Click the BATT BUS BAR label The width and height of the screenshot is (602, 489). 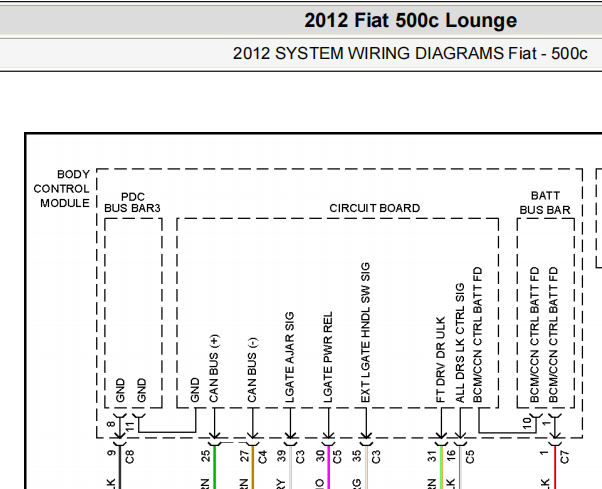click(545, 203)
